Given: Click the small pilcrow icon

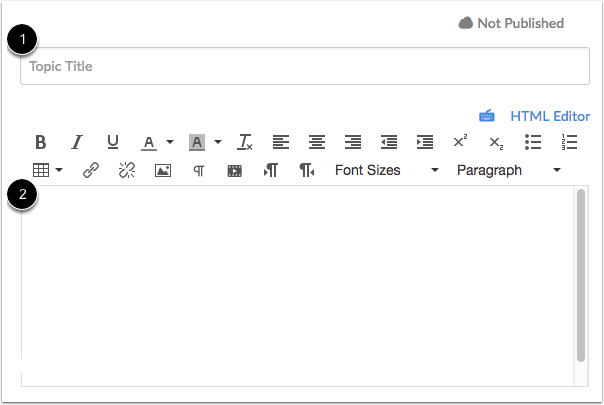Looking at the screenshot, I should [199, 171].
